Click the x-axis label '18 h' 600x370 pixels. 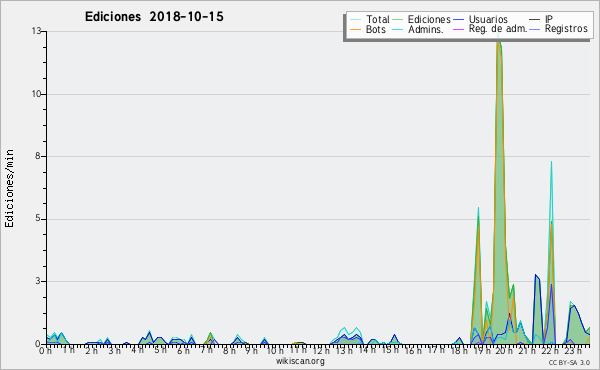(x=459, y=351)
